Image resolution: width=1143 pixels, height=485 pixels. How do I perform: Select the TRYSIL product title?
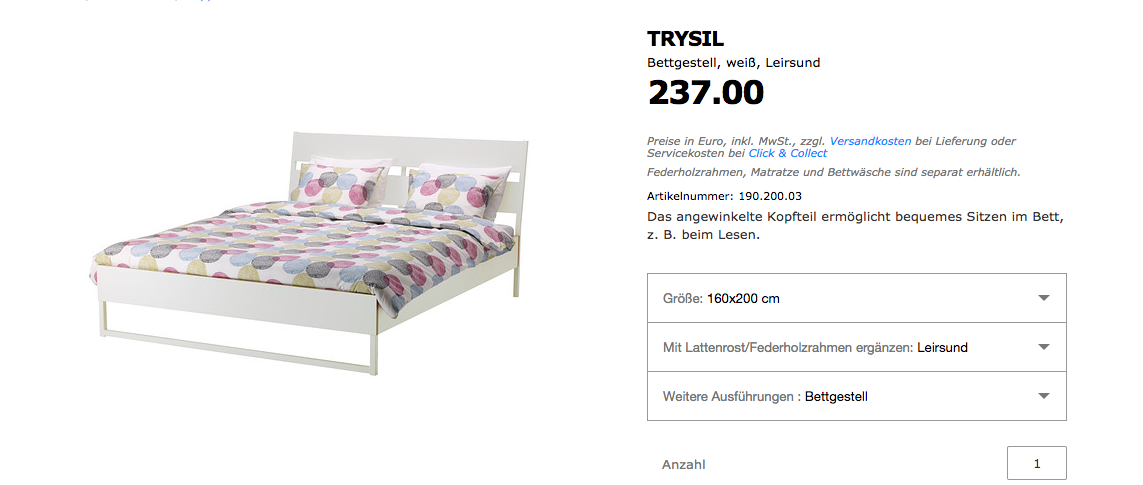(x=685, y=39)
